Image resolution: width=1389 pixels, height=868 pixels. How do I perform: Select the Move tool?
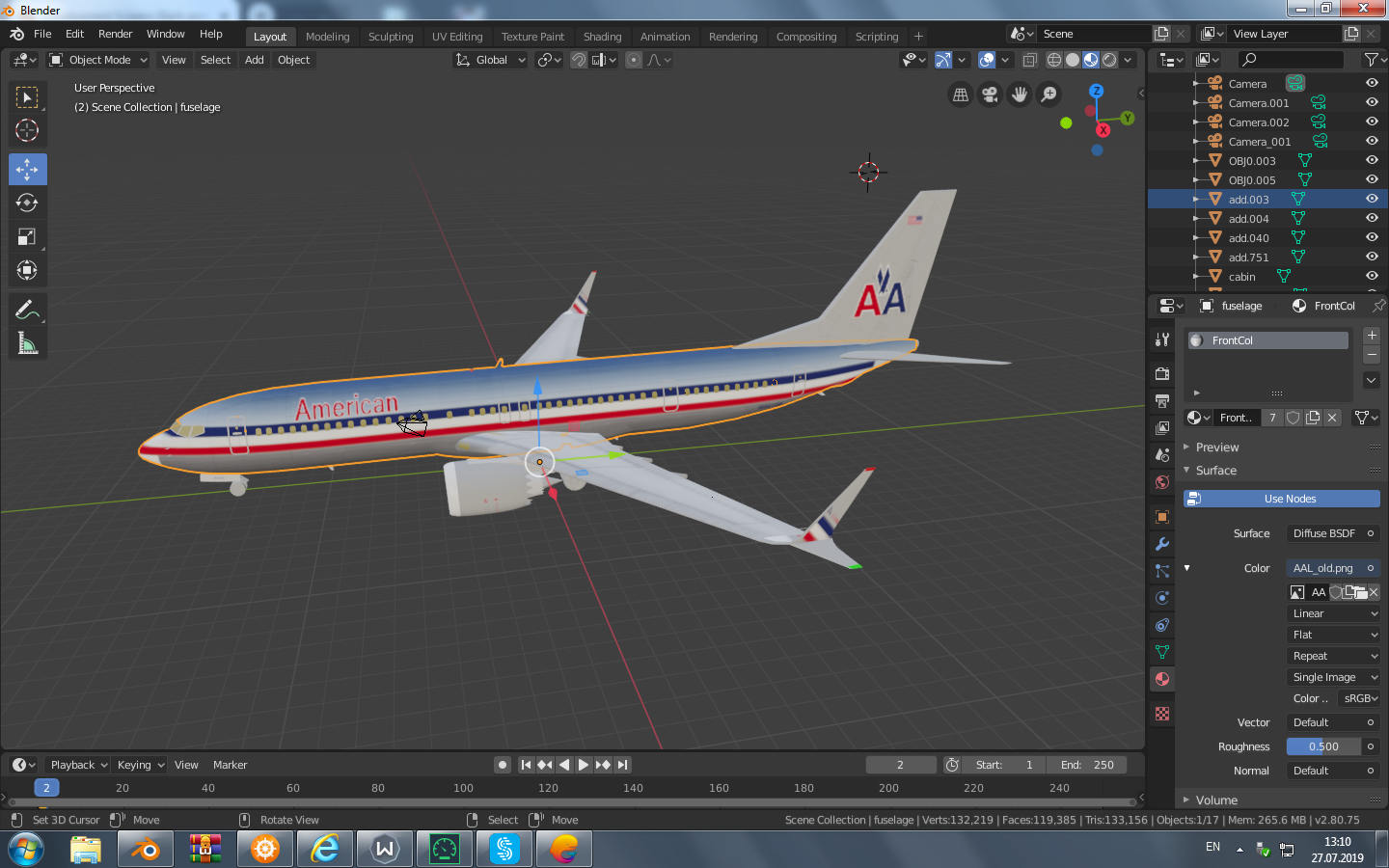point(27,169)
